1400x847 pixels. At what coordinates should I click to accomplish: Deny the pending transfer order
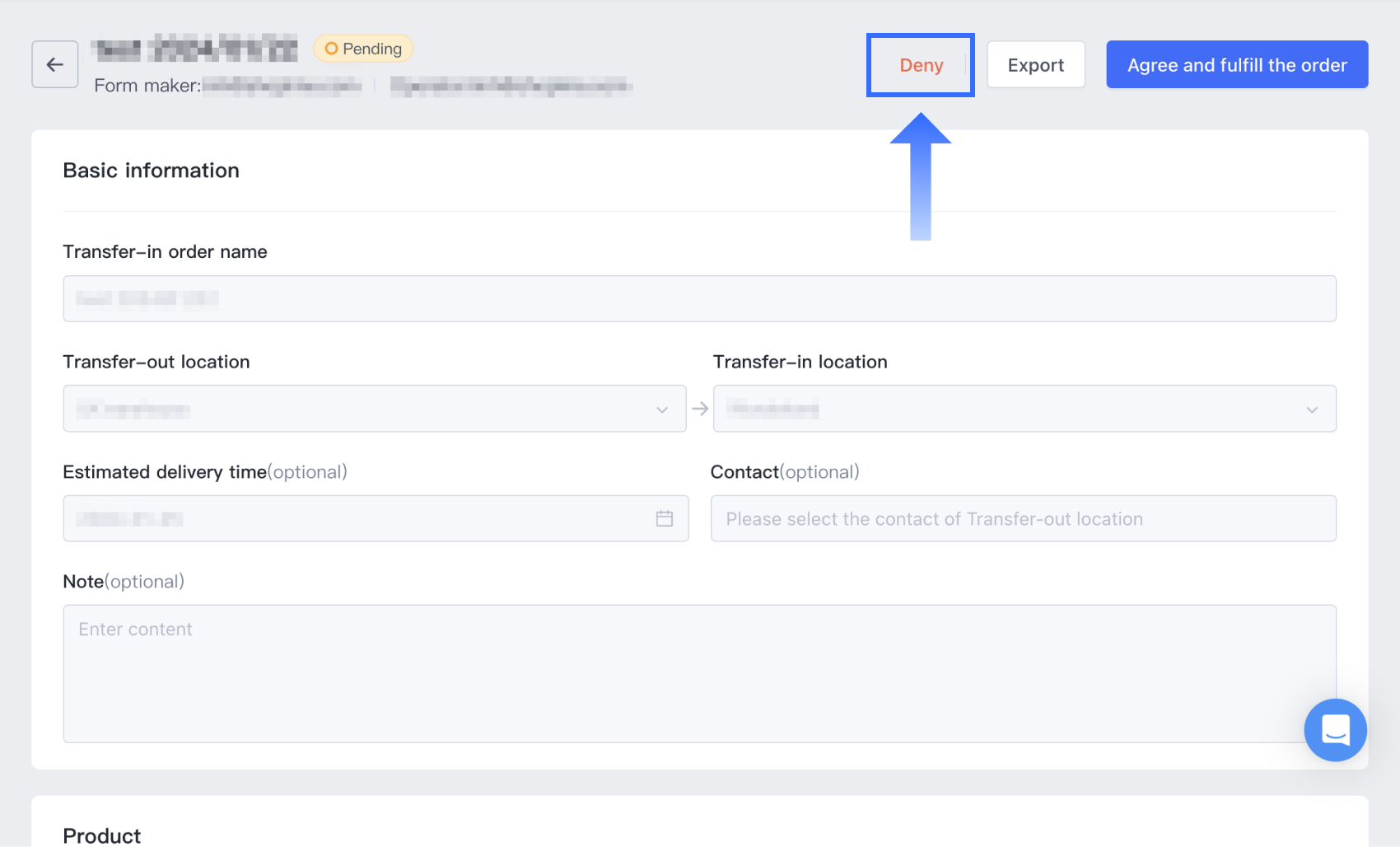pyautogui.click(x=921, y=65)
